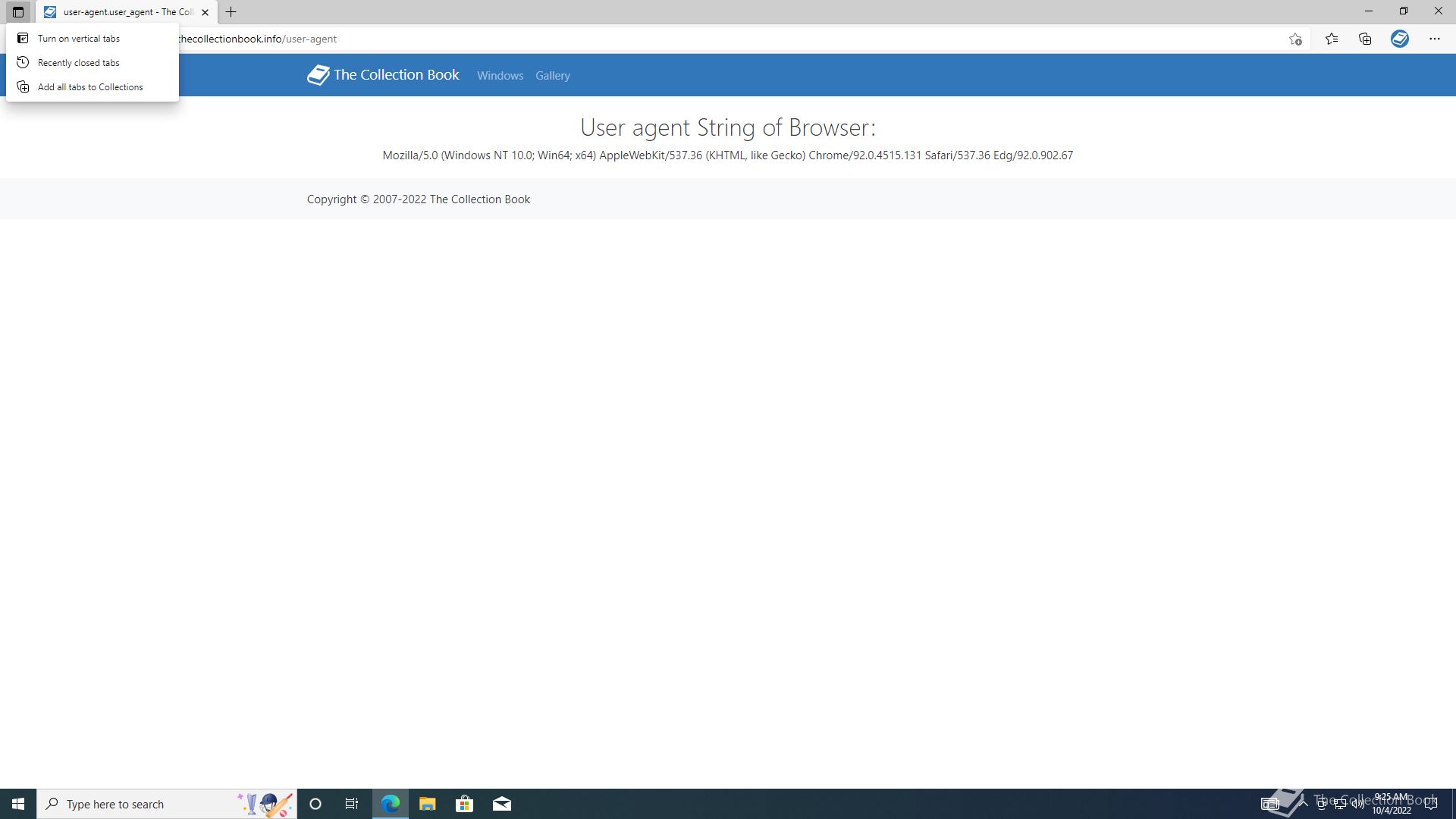
Task: Open the Windows Start menu
Action: click(18, 804)
